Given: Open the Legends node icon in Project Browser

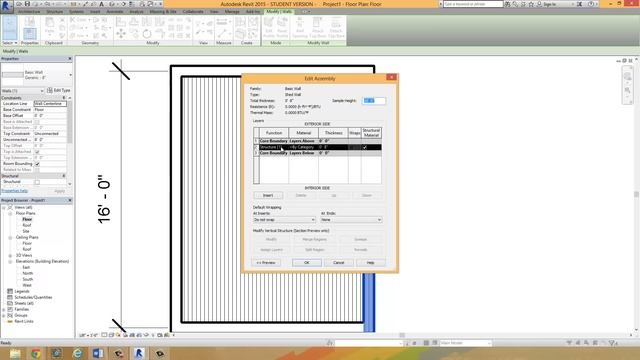Looking at the screenshot, I should [x=10, y=291].
